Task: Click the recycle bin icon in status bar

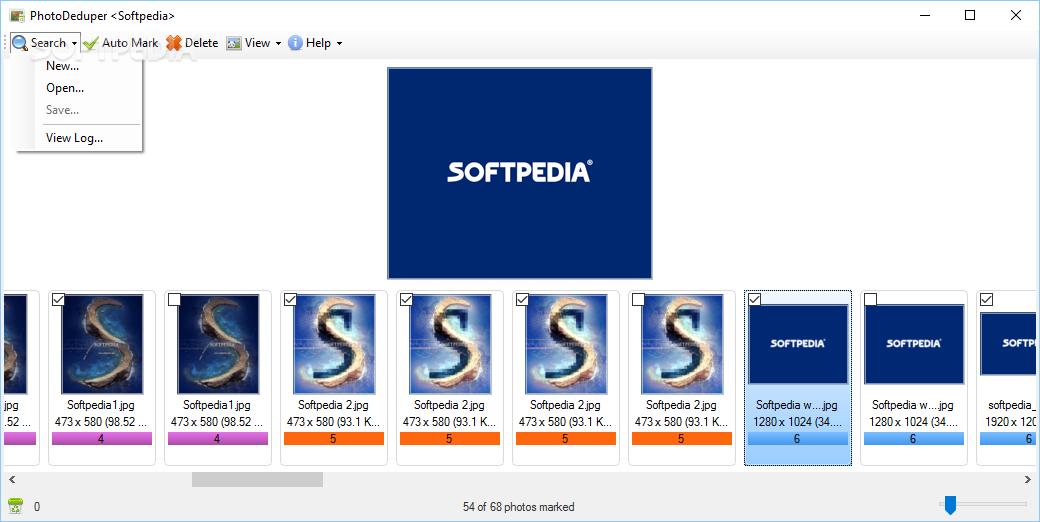Action: point(15,506)
